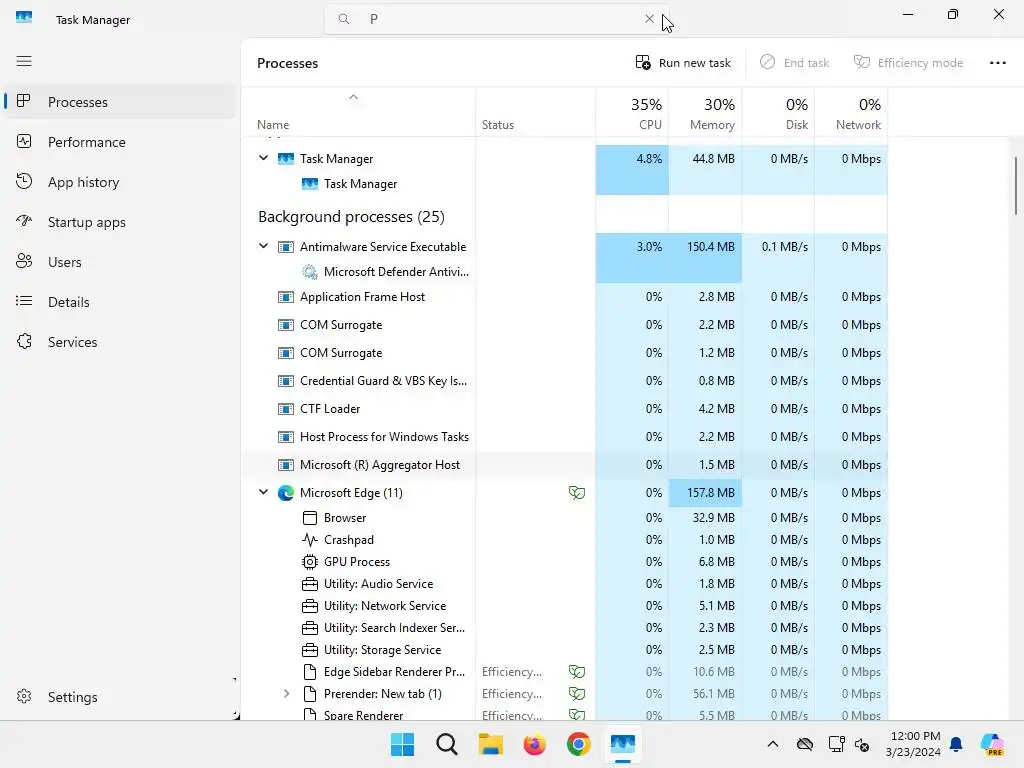This screenshot has width=1024, height=768.
Task: Launch Firefox from the taskbar
Action: pyautogui.click(x=534, y=744)
